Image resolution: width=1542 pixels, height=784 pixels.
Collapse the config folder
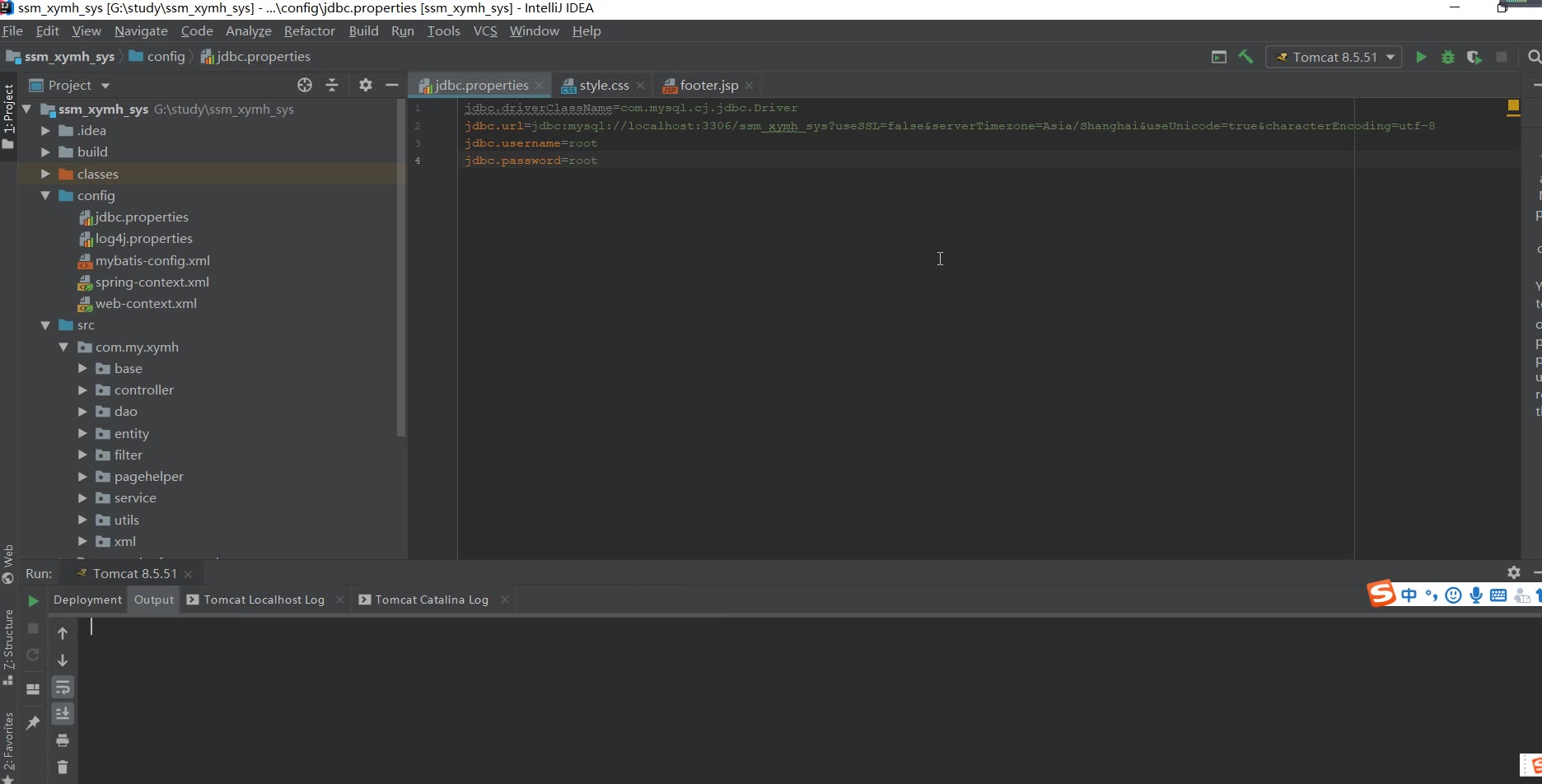[45, 195]
